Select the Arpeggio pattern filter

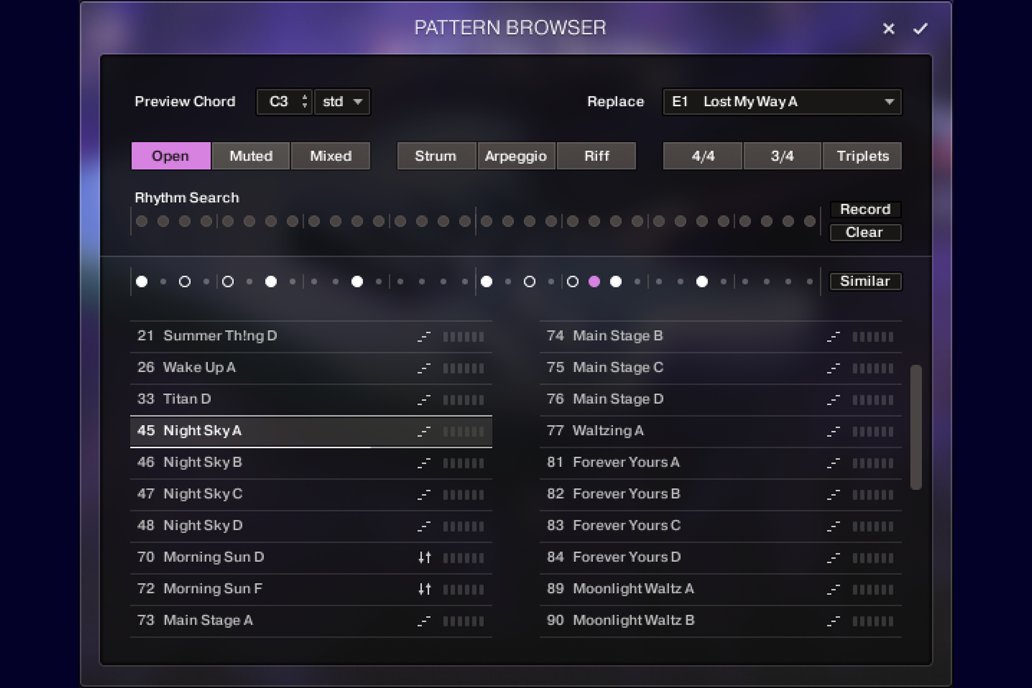[x=515, y=156]
